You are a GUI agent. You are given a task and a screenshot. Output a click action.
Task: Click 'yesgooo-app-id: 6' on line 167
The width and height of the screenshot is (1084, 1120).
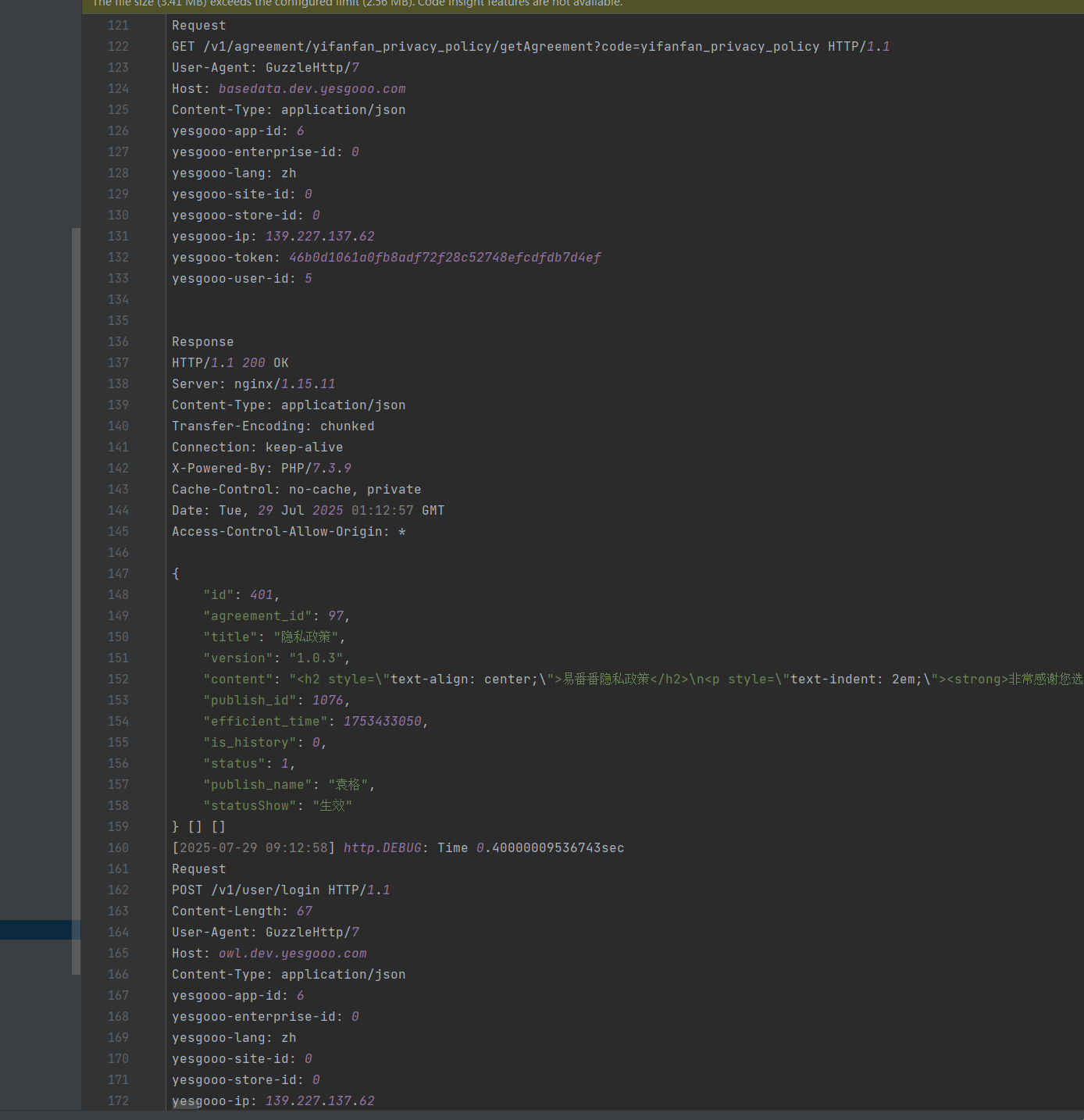pos(238,996)
